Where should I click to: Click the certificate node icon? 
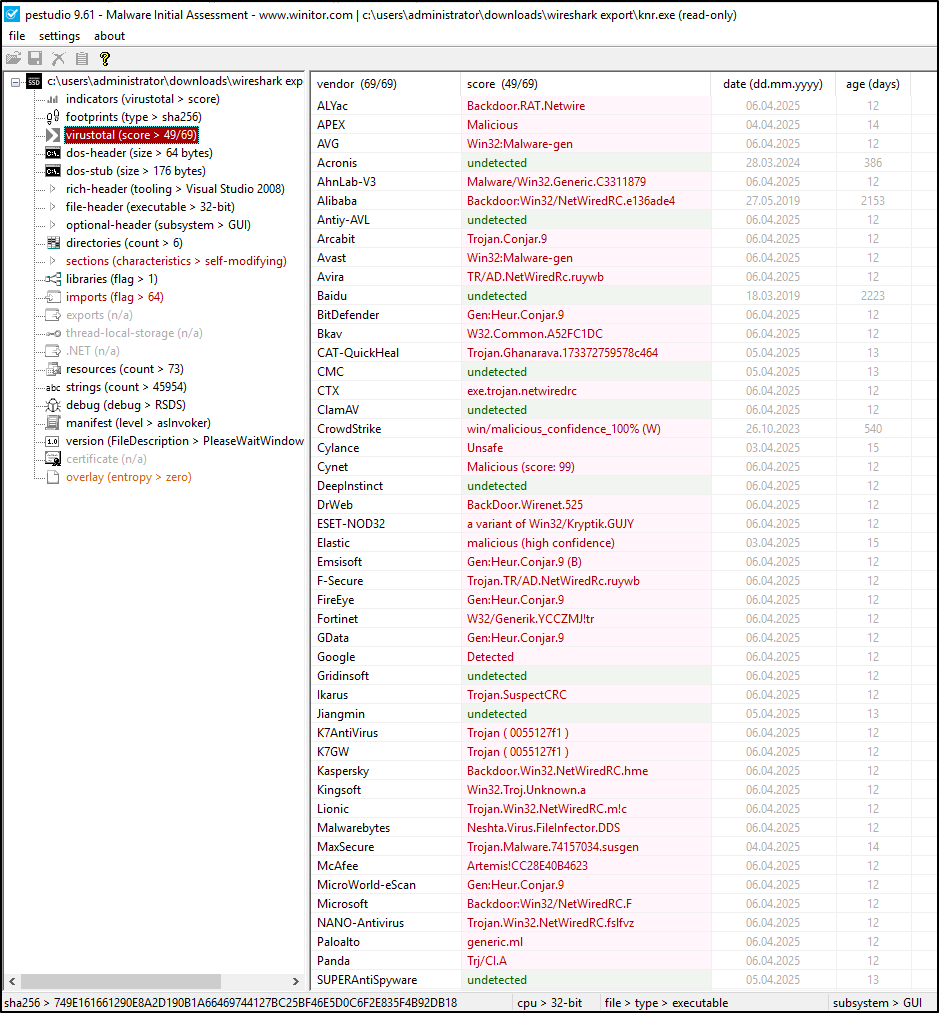(x=53, y=459)
